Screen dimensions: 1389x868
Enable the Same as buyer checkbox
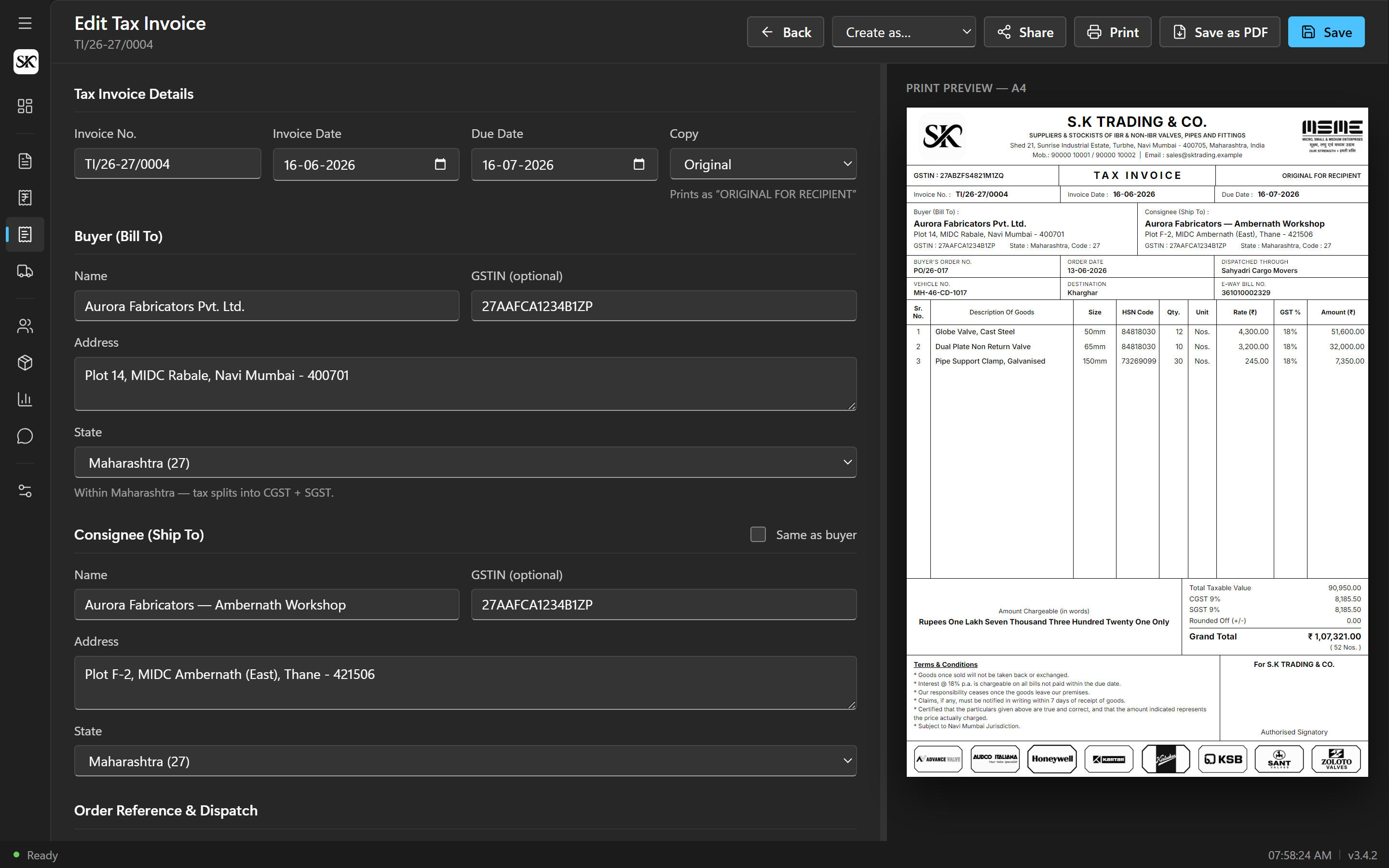point(758,534)
